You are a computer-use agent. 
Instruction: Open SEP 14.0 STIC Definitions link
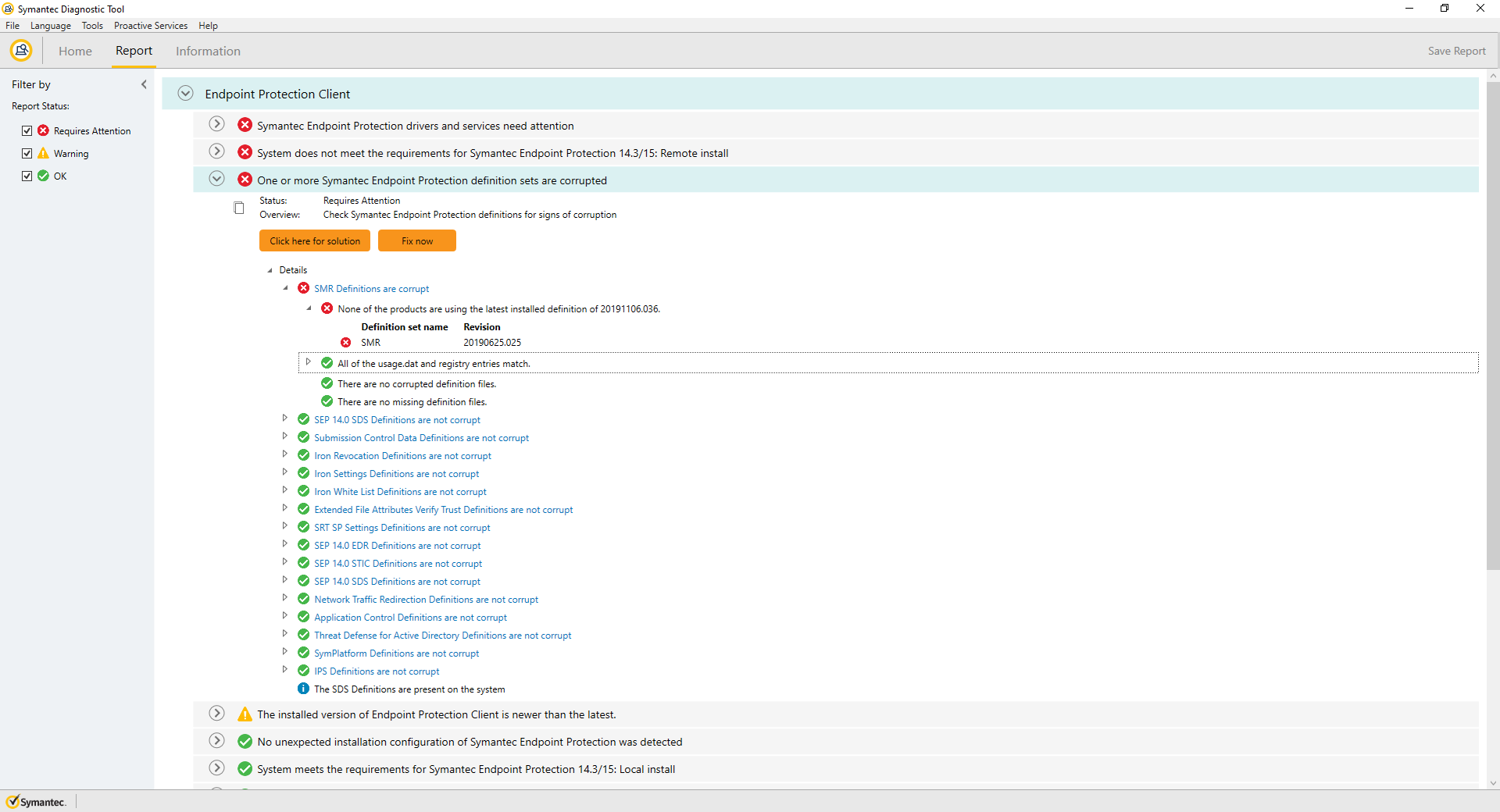(x=398, y=564)
